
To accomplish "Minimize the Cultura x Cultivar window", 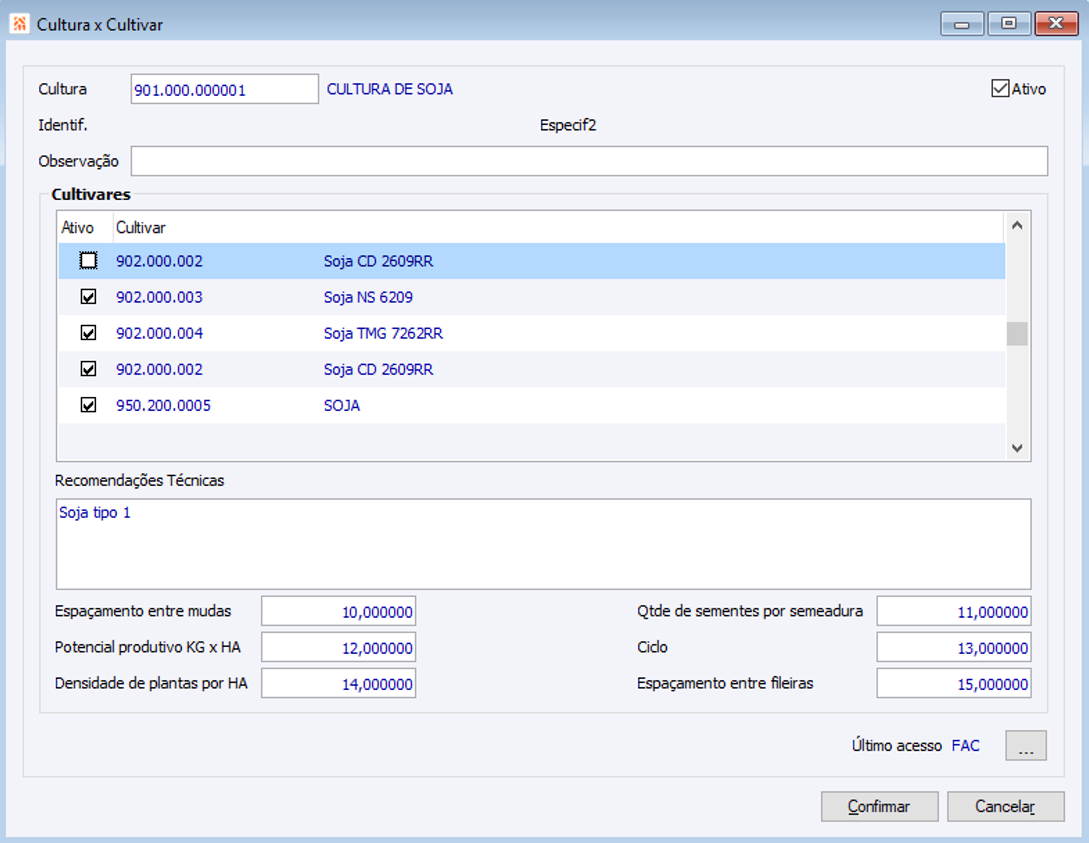I will (x=962, y=24).
